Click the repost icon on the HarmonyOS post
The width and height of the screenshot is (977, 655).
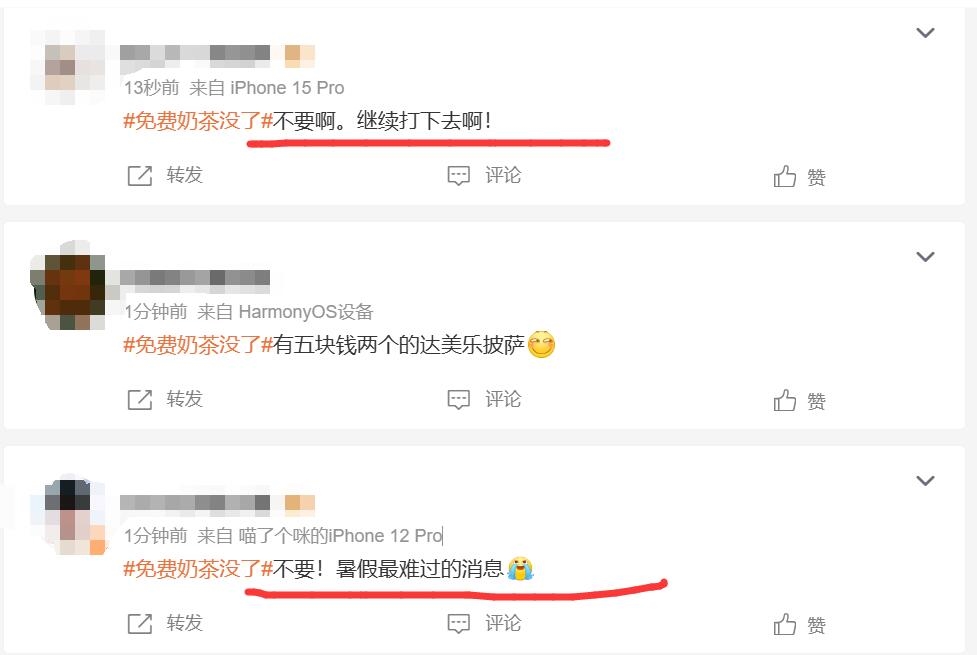tap(140, 399)
